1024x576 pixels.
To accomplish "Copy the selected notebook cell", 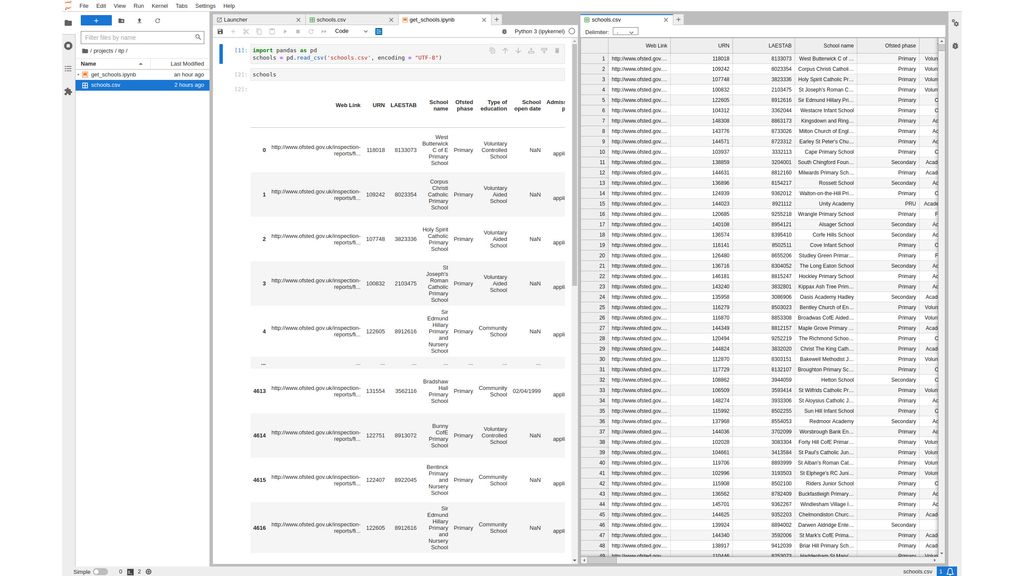I will pyautogui.click(x=259, y=30).
